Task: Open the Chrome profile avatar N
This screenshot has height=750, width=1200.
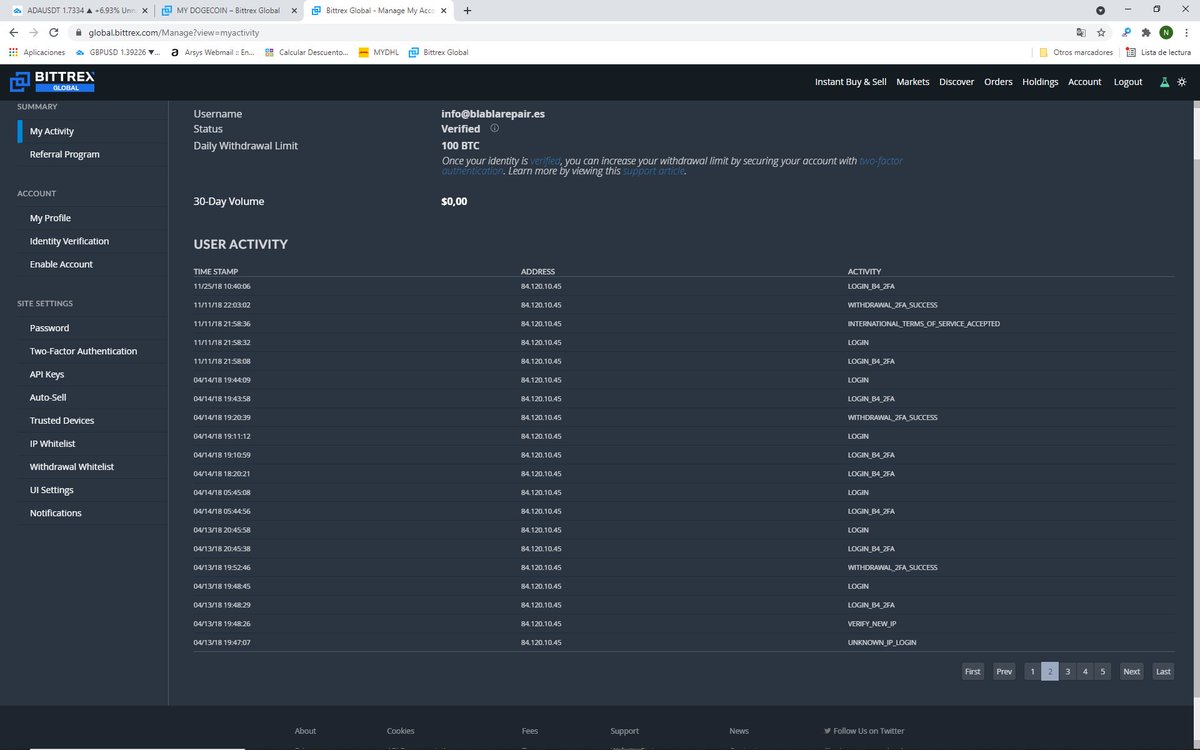Action: [1166, 32]
